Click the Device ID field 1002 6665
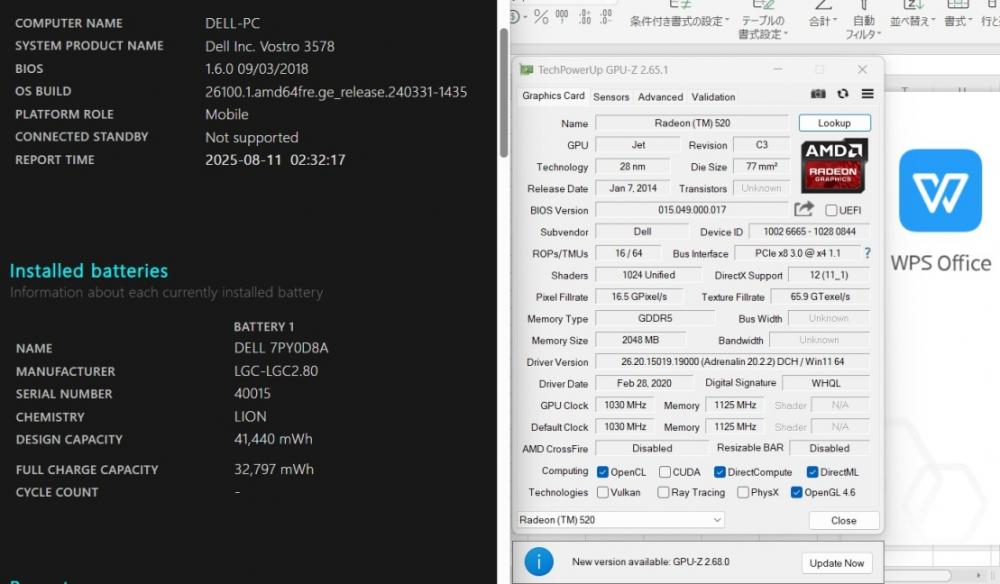Screen dimensions: 1000x584 (x=809, y=231)
